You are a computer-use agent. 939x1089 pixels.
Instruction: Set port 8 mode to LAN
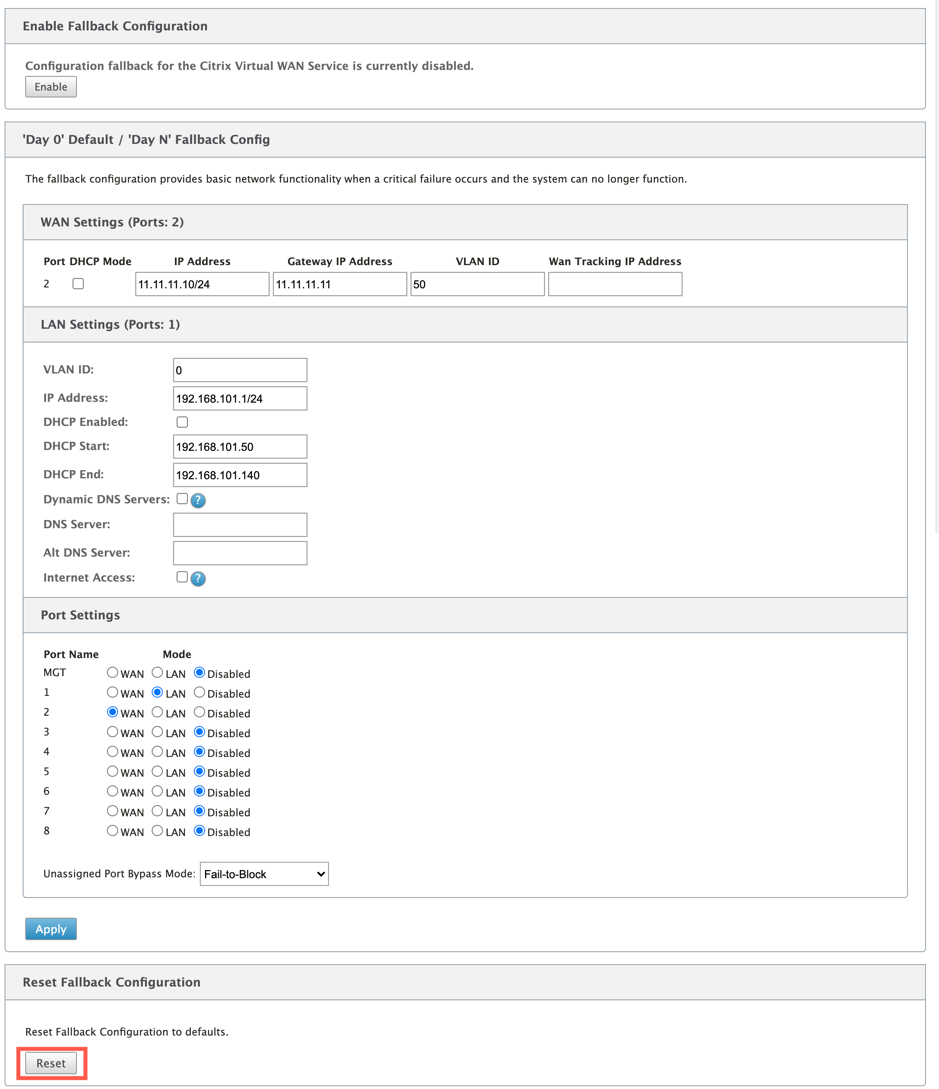click(x=158, y=831)
